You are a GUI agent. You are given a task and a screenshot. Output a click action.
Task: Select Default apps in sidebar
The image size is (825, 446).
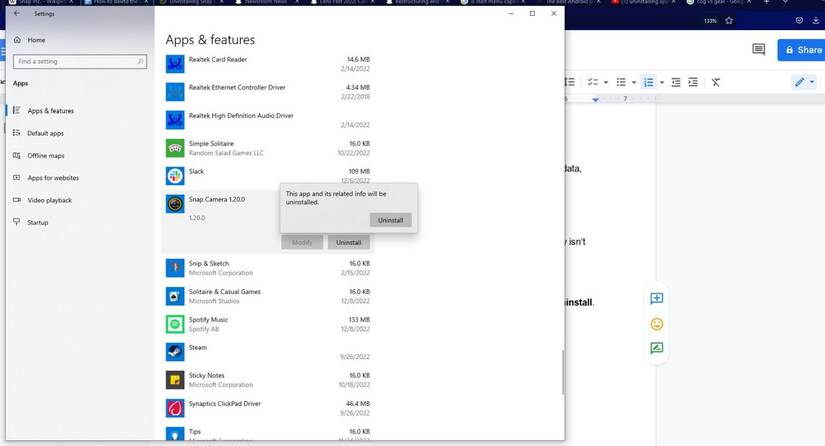click(x=45, y=133)
